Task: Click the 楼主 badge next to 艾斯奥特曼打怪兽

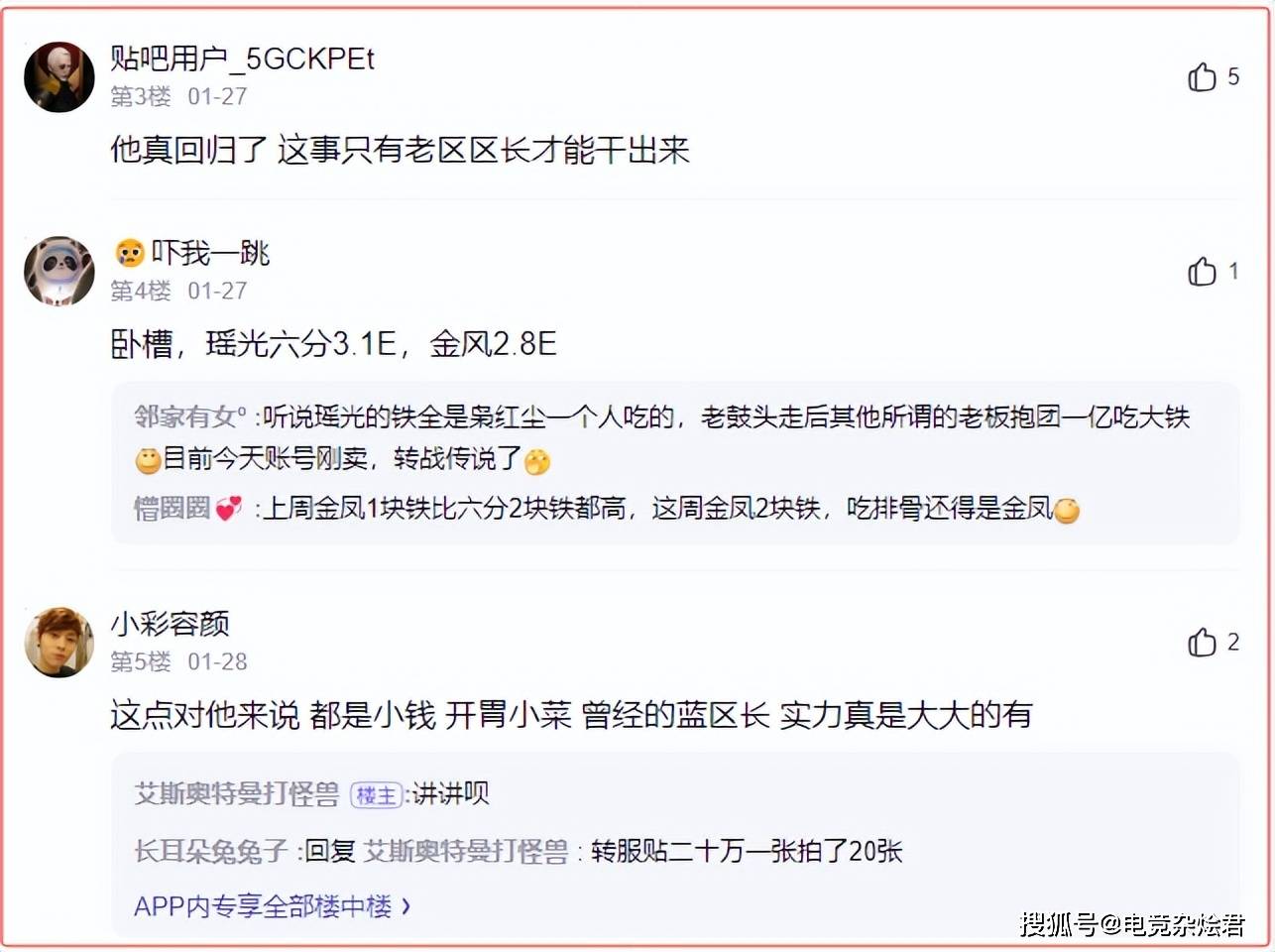Action: point(375,795)
